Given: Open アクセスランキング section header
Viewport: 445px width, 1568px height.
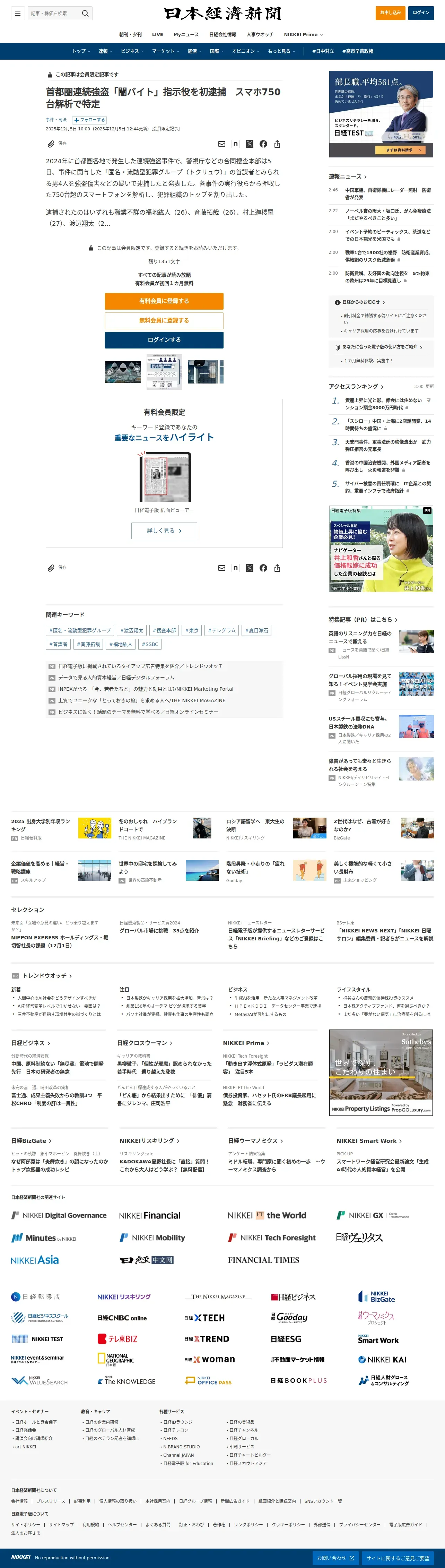Looking at the screenshot, I should (356, 387).
